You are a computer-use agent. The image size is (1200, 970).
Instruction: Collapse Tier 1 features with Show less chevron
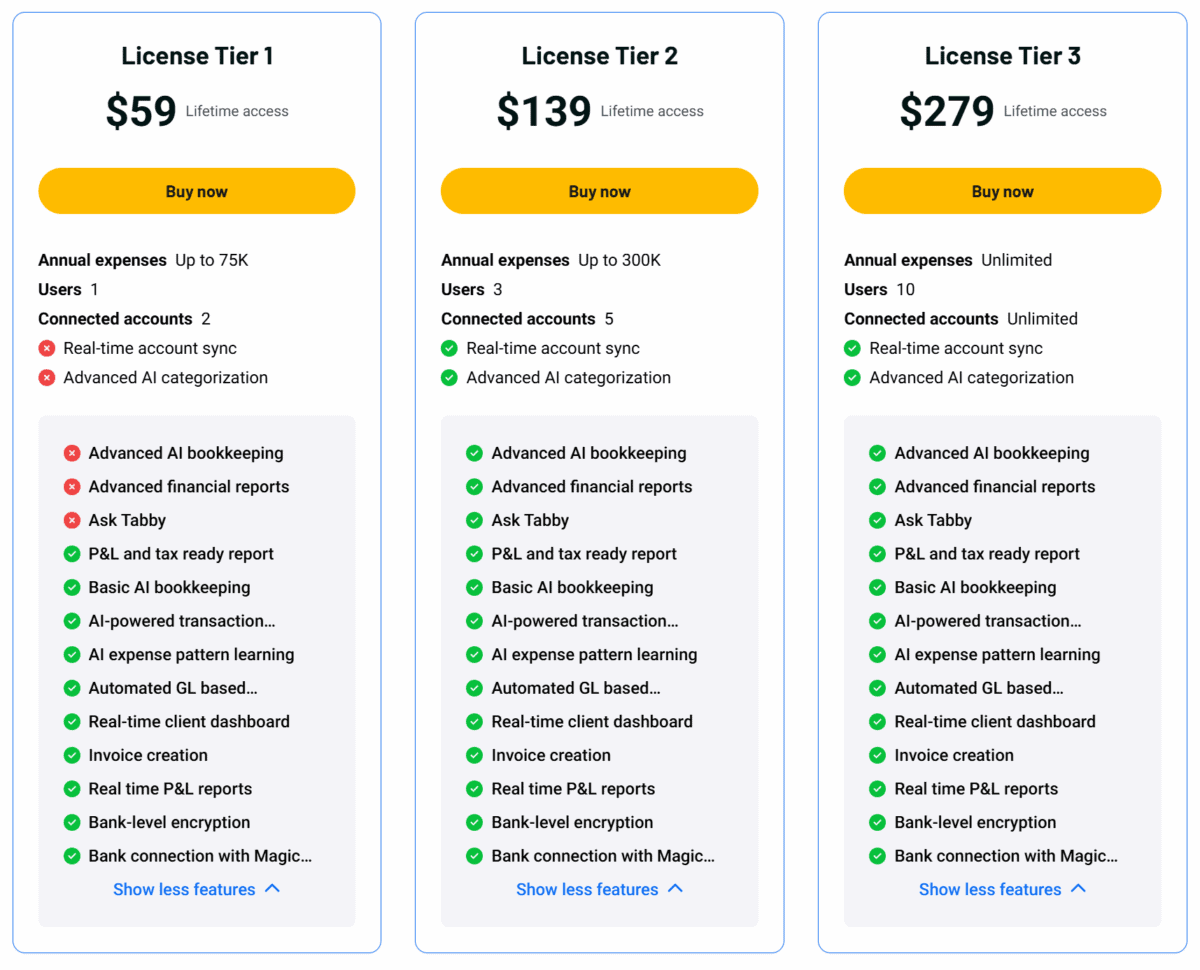coord(273,889)
